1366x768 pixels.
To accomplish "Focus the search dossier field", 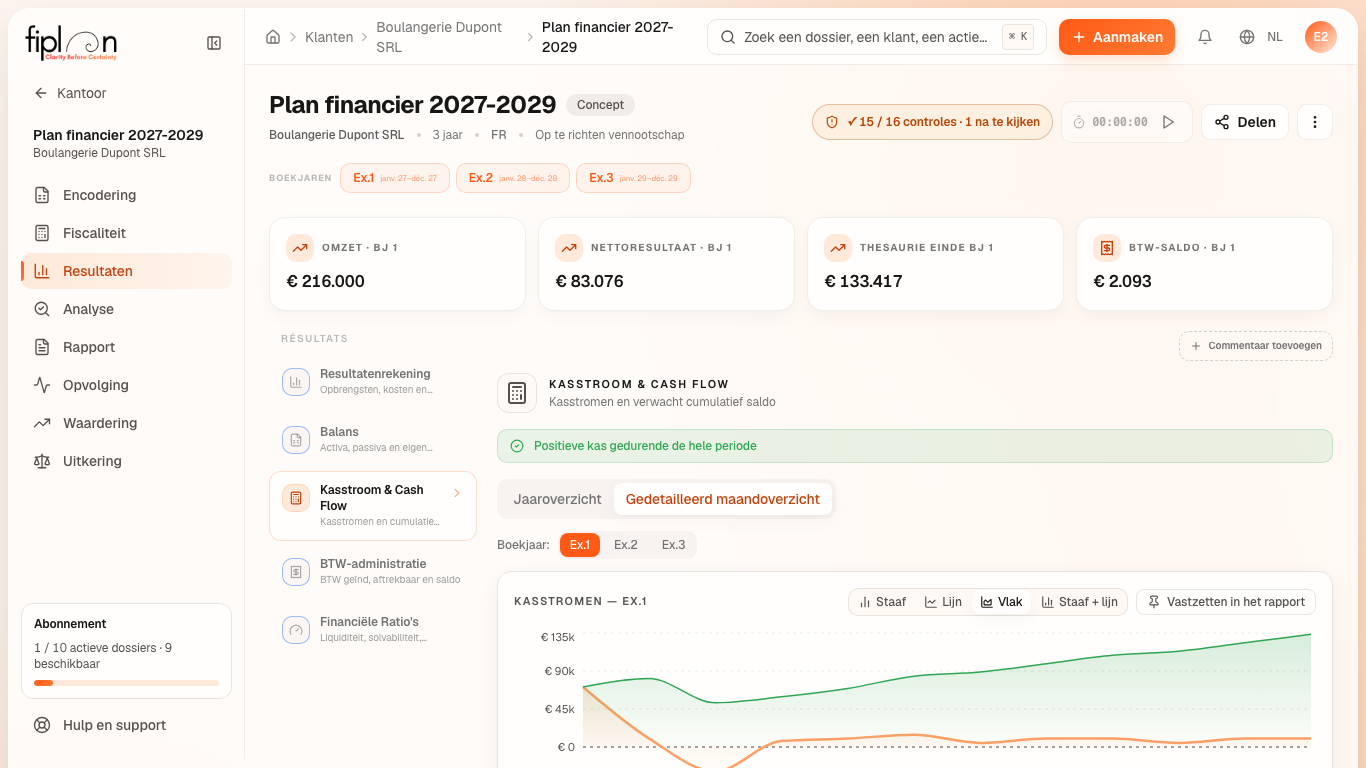I will [877, 37].
